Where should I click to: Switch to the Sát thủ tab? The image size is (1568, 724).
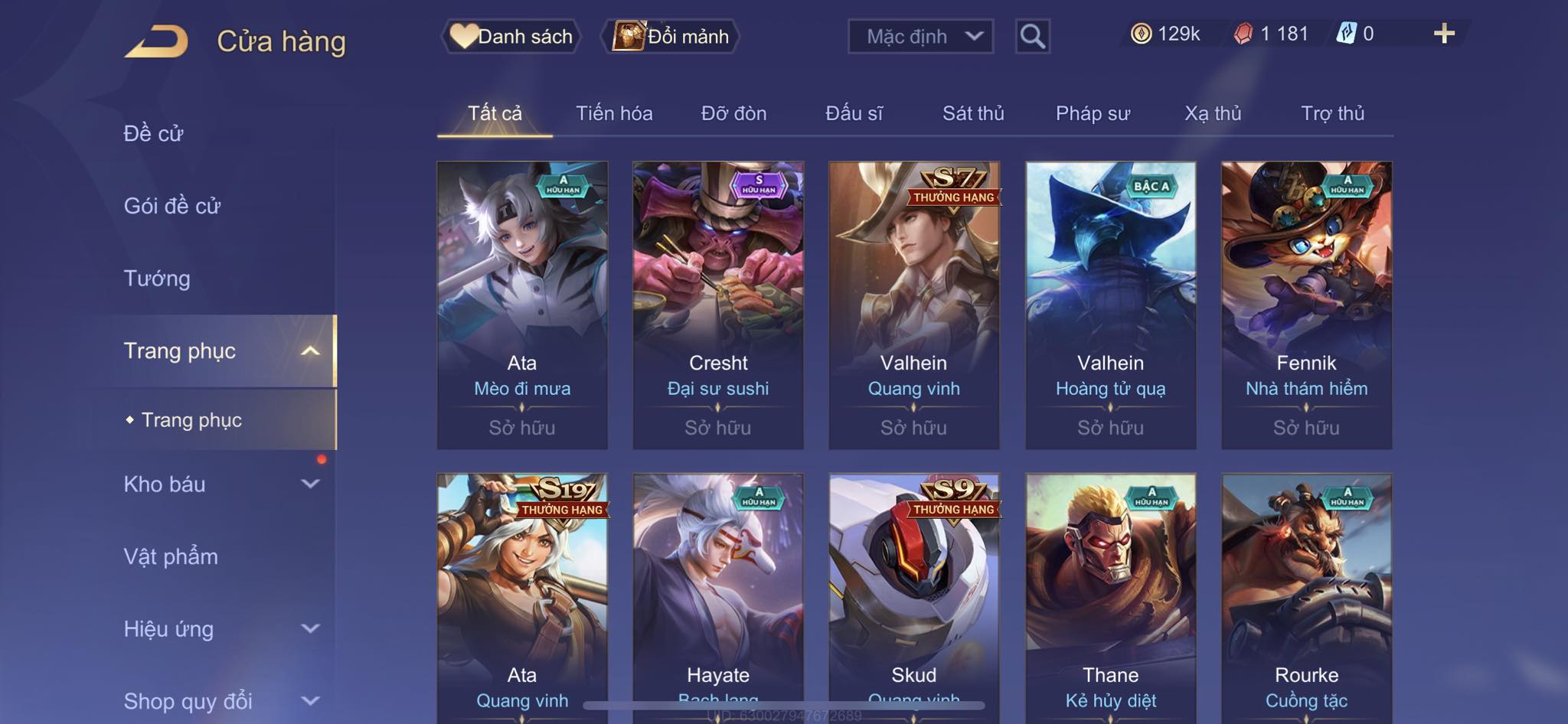click(x=972, y=113)
